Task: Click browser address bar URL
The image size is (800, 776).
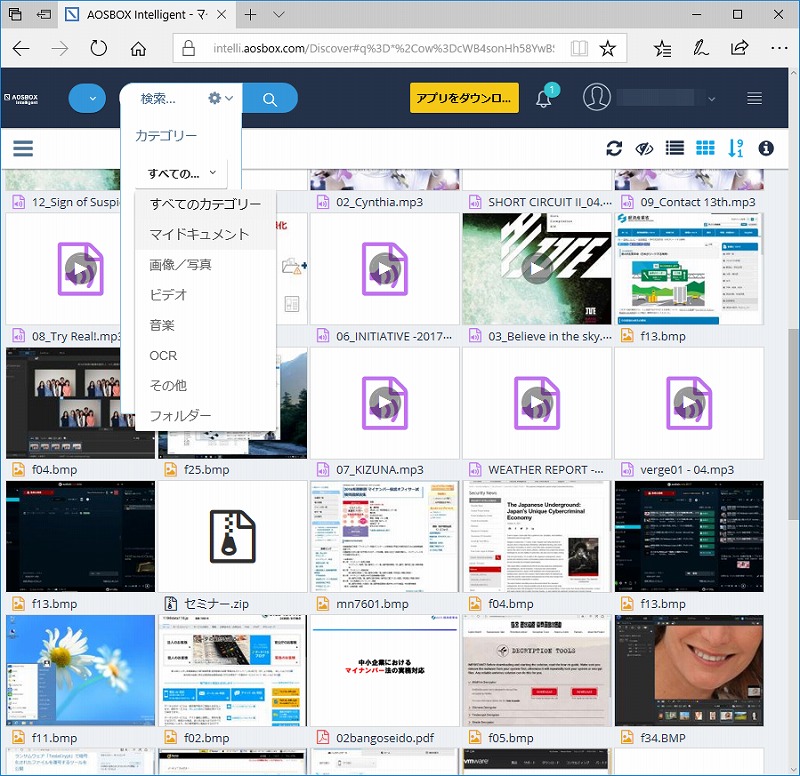Action: 383,48
